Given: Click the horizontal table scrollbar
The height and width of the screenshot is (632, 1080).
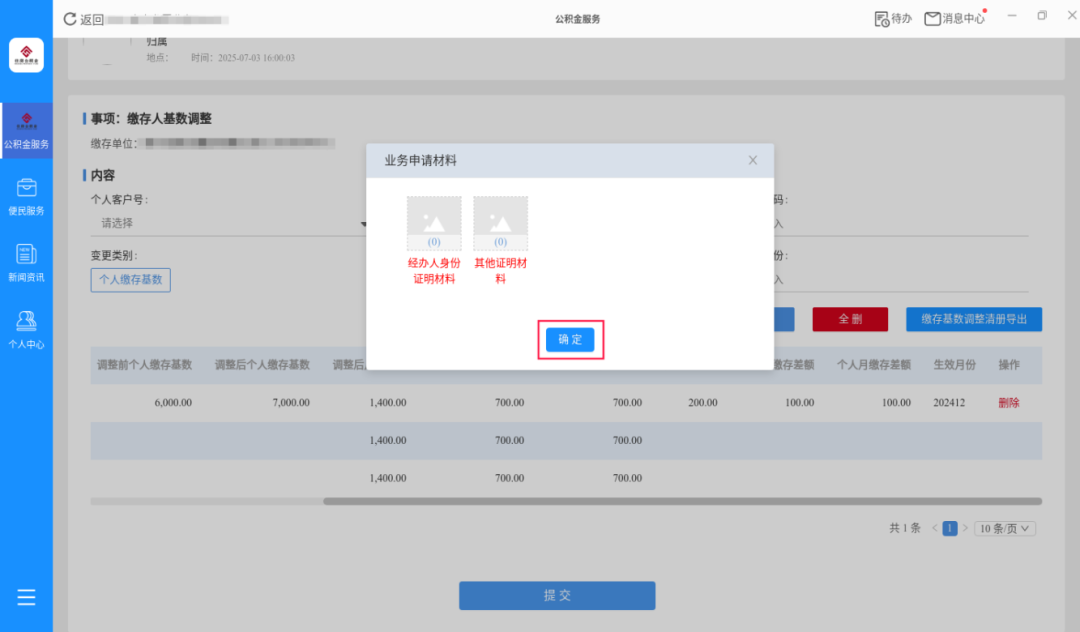Looking at the screenshot, I should click(x=683, y=502).
